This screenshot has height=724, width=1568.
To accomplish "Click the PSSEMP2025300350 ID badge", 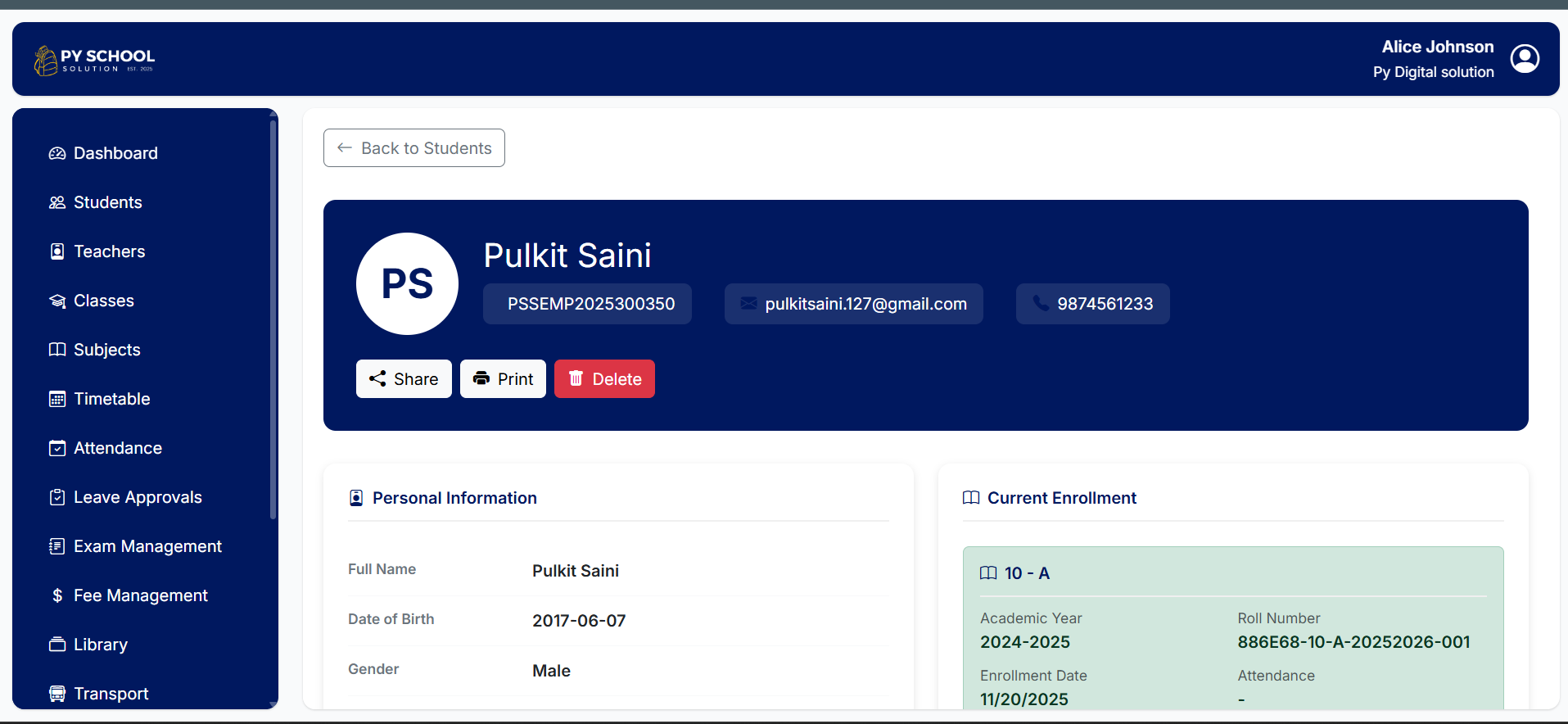I will tap(587, 304).
